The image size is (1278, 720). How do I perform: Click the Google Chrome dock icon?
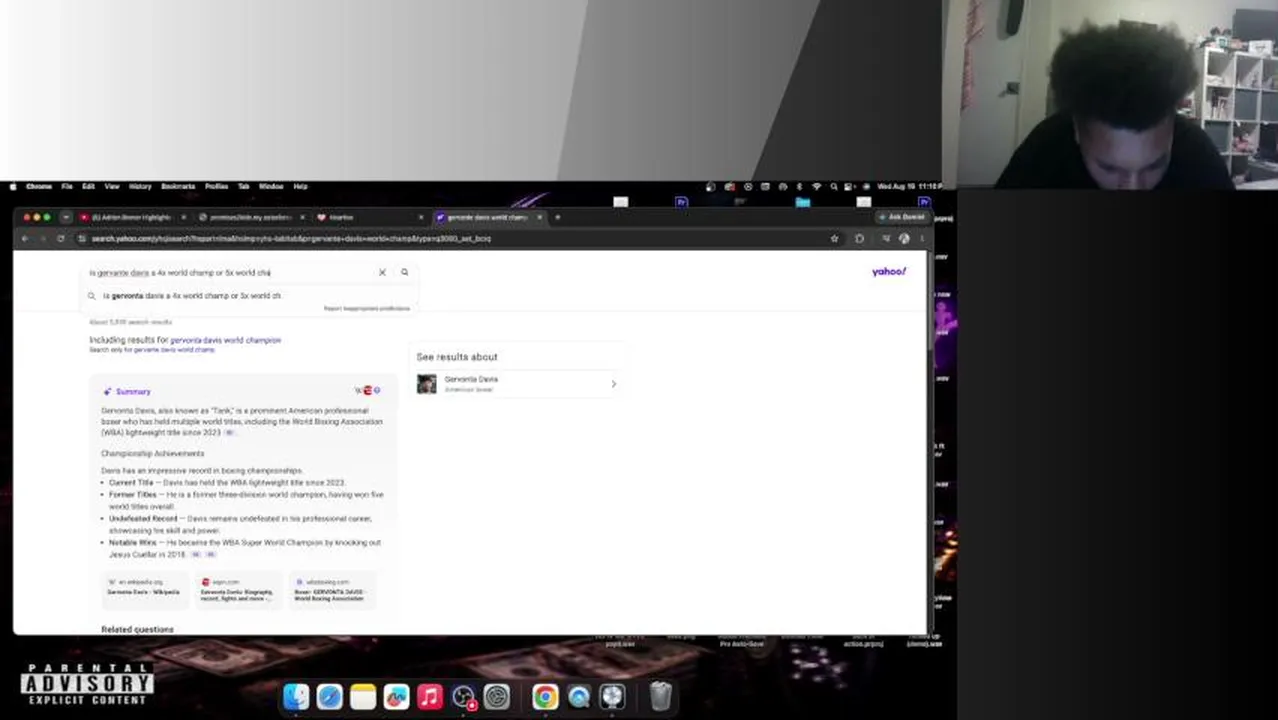tap(545, 696)
